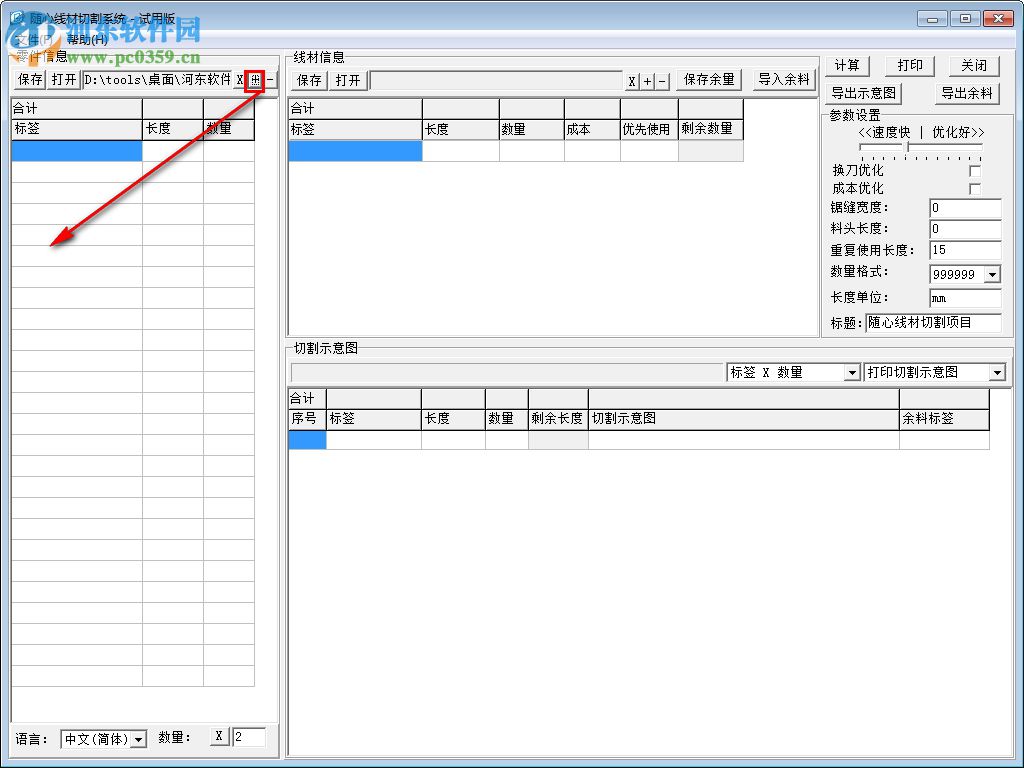This screenshot has width=1024, height=768.
Task: Click the 导出示意图 button
Action: 863,93
